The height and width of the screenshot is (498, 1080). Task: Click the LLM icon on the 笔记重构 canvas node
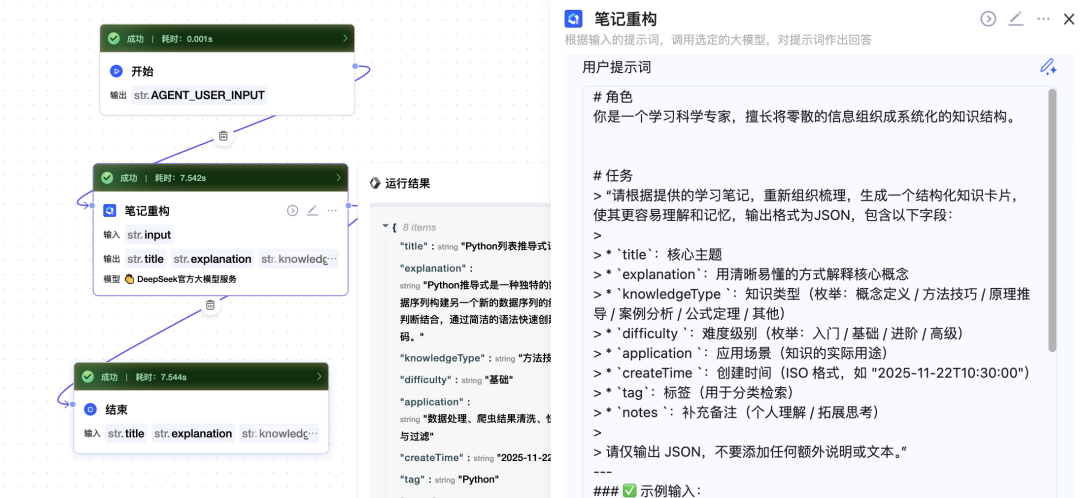(110, 211)
